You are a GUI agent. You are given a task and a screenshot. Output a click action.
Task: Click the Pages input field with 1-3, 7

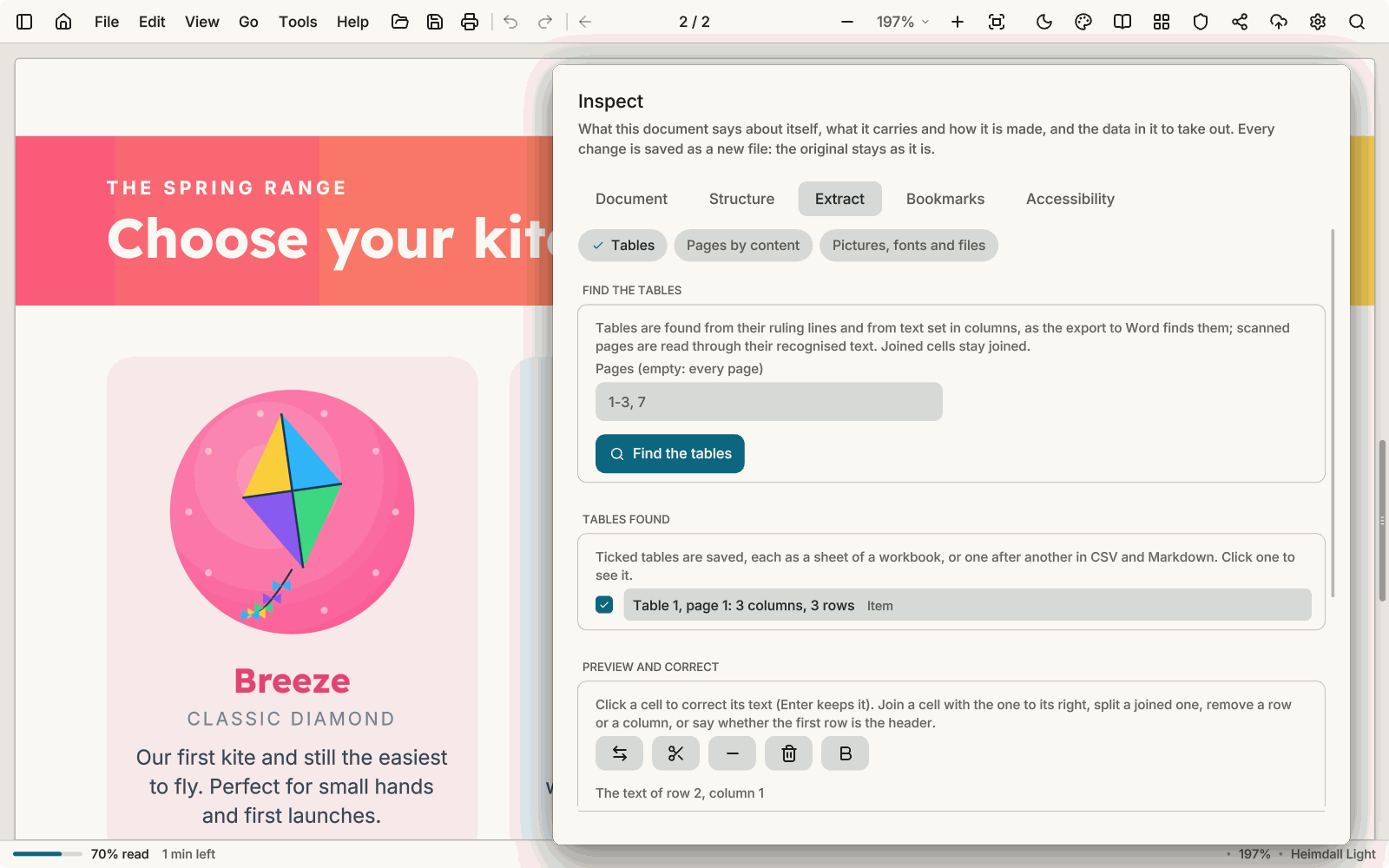[x=769, y=402]
